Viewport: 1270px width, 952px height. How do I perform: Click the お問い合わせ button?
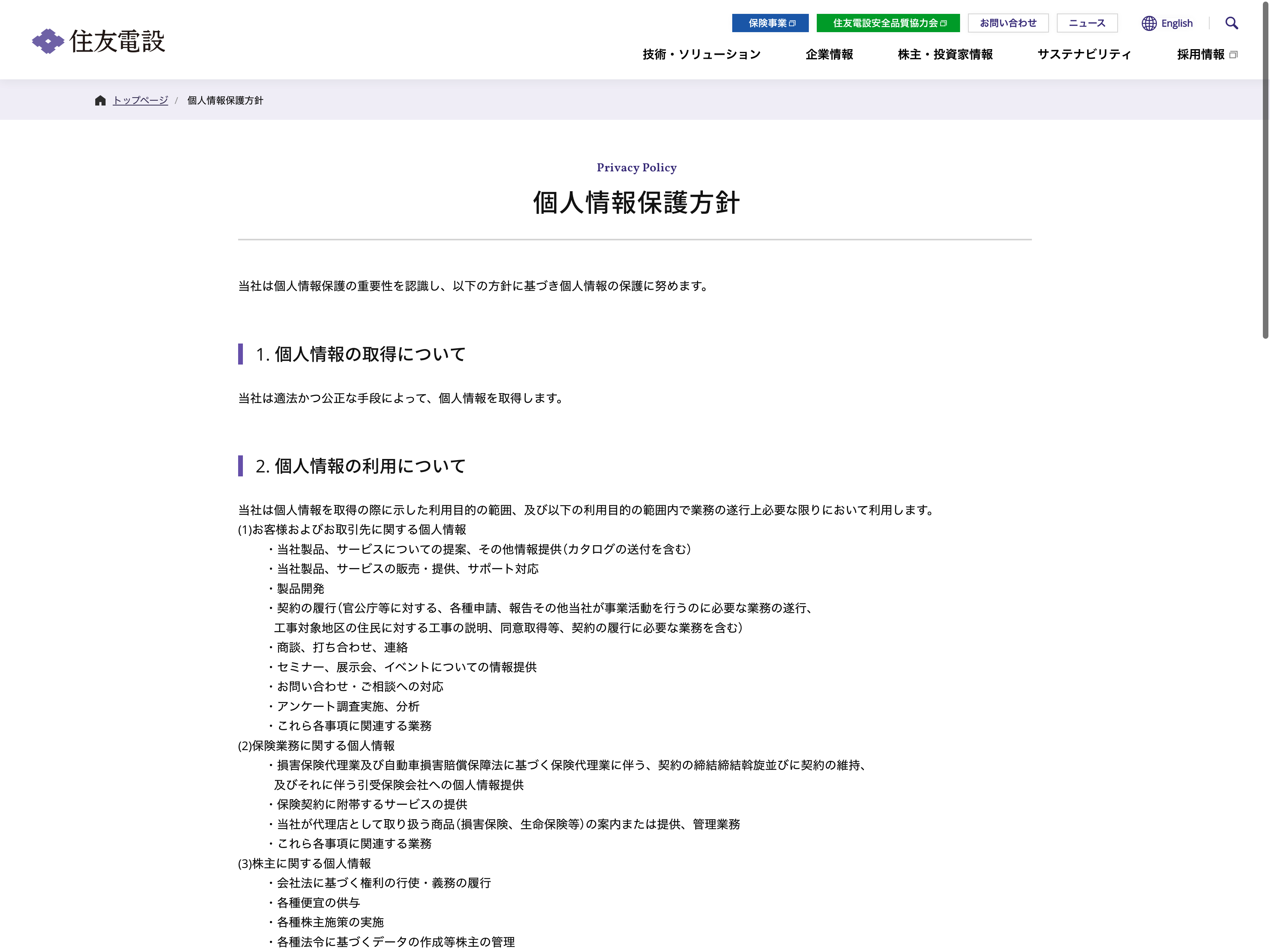tap(1008, 23)
